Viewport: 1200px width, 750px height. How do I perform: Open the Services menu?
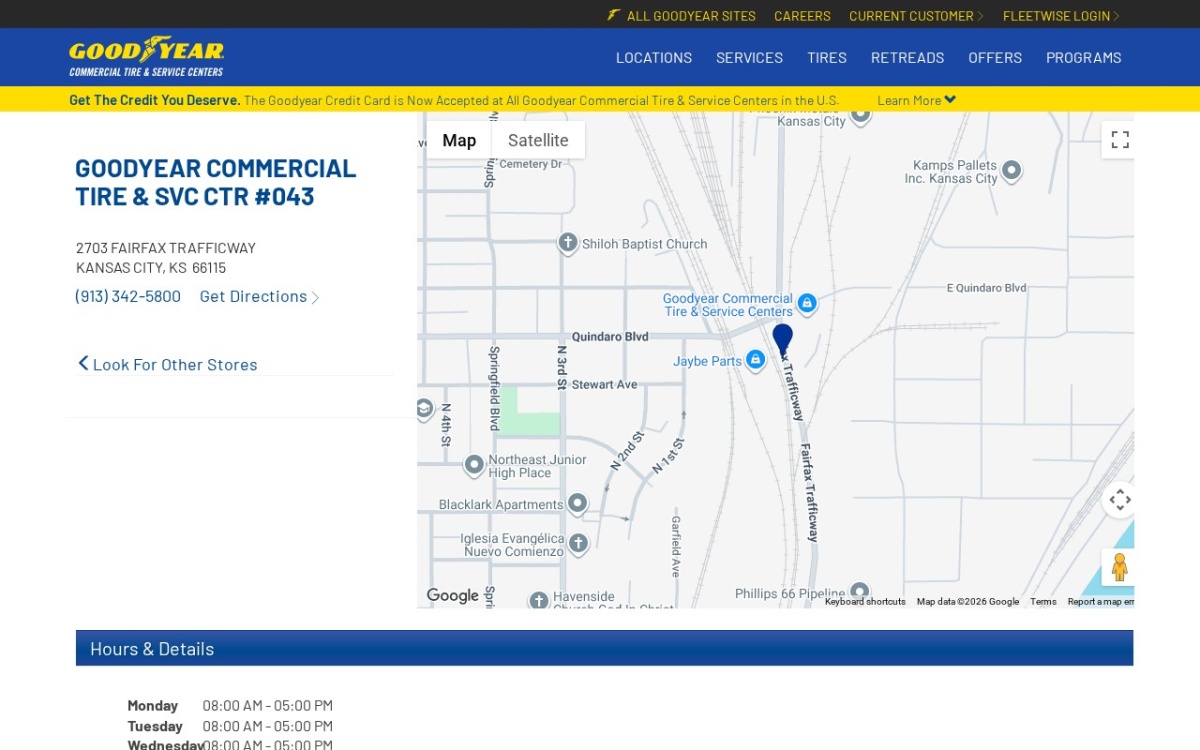749,57
